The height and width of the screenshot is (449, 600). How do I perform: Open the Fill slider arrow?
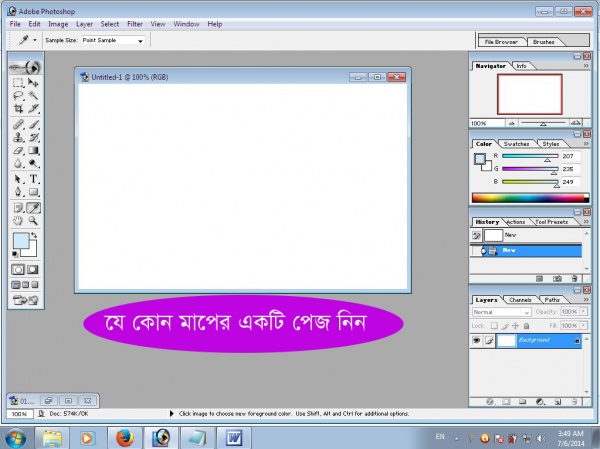tap(583, 326)
